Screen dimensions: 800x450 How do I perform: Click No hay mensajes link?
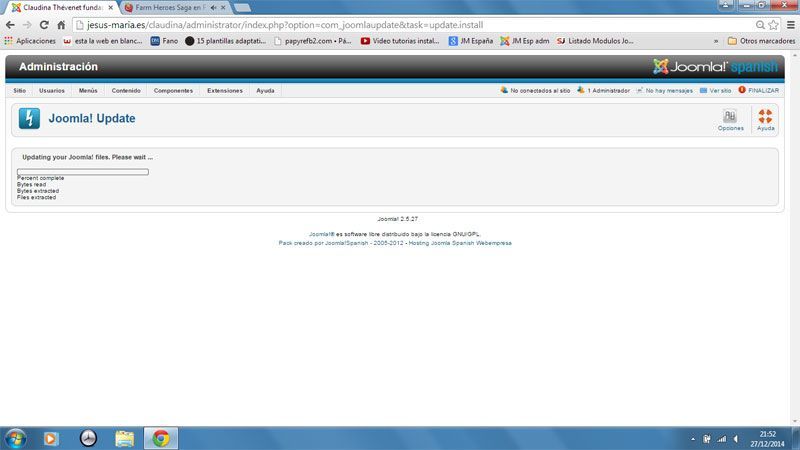tap(664, 90)
